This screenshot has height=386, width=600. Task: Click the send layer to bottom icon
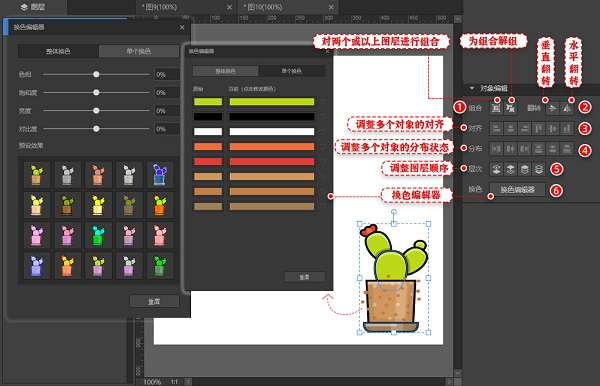click(x=538, y=169)
